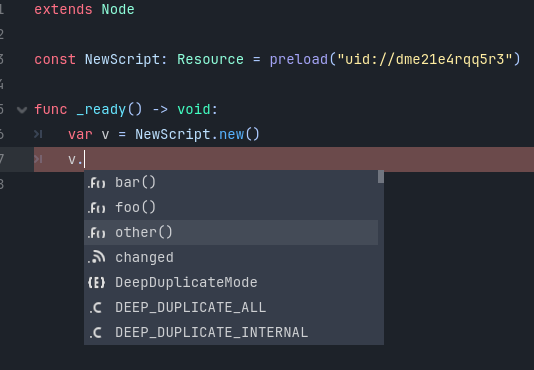
Task: Select bar() from the autocomplete list
Action: pyautogui.click(x=231, y=183)
